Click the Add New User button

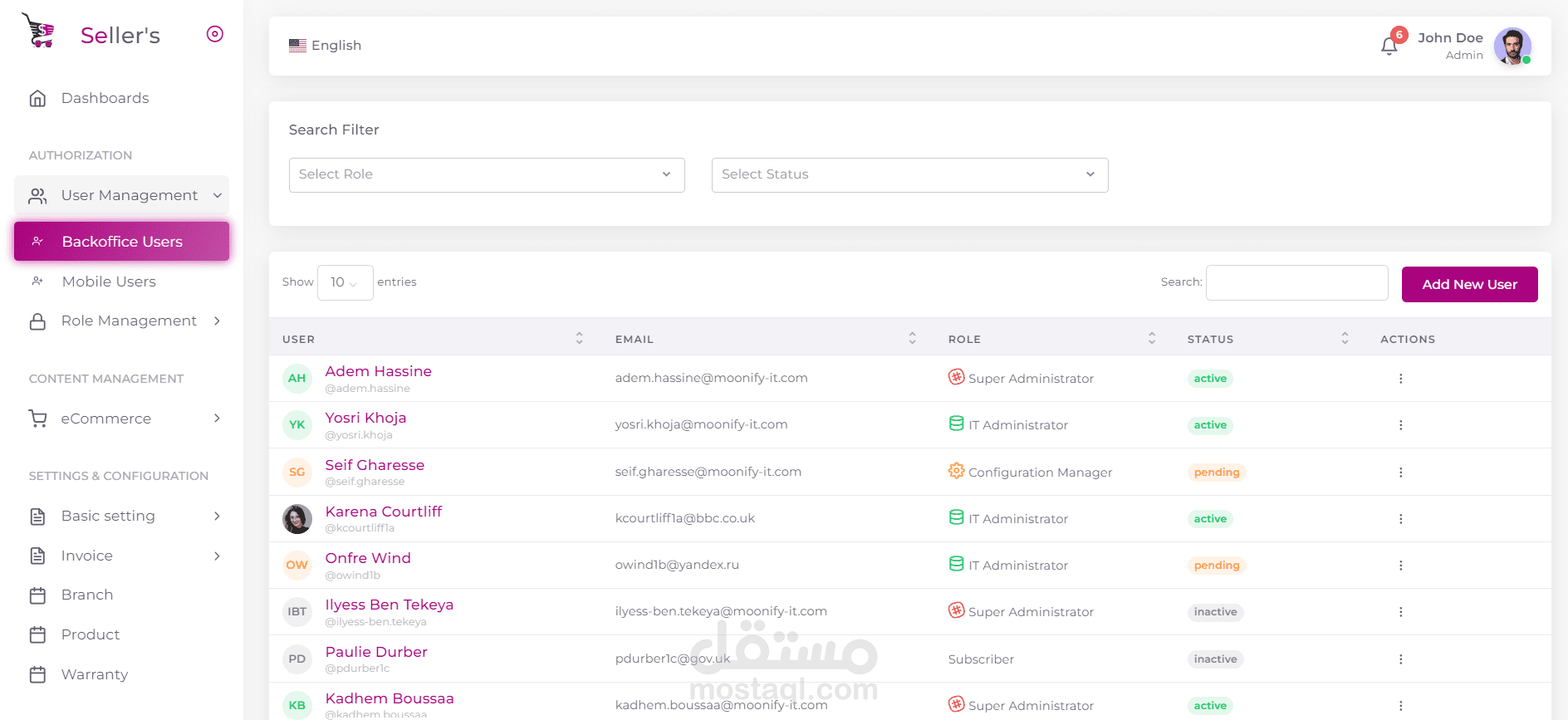tap(1470, 284)
